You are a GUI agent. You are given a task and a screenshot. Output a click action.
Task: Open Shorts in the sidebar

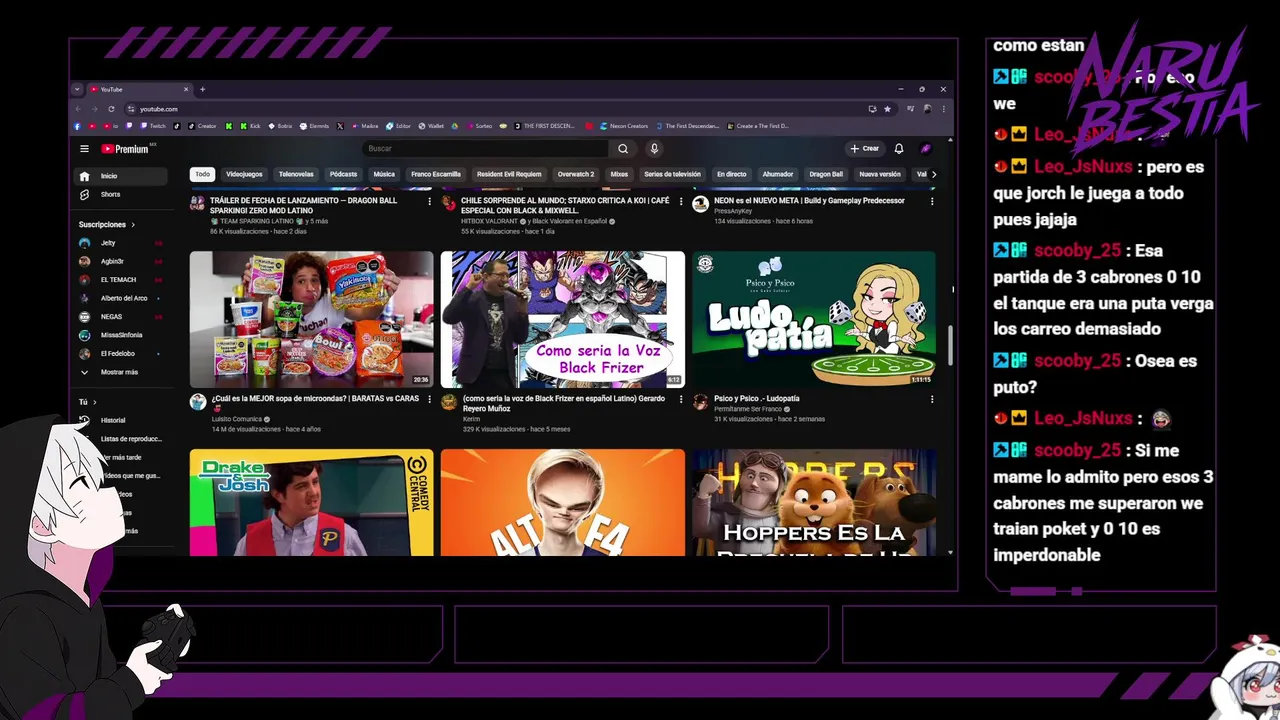tap(122, 194)
